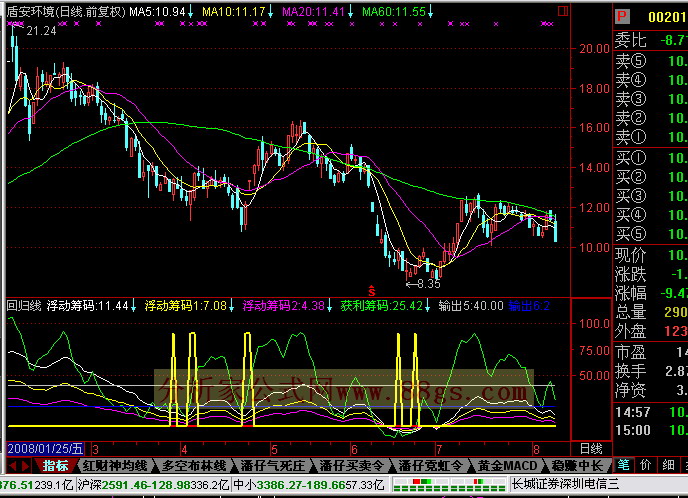The height and width of the screenshot is (498, 688).
Task: Click the 15:00 tick entry
Action: 651,430
